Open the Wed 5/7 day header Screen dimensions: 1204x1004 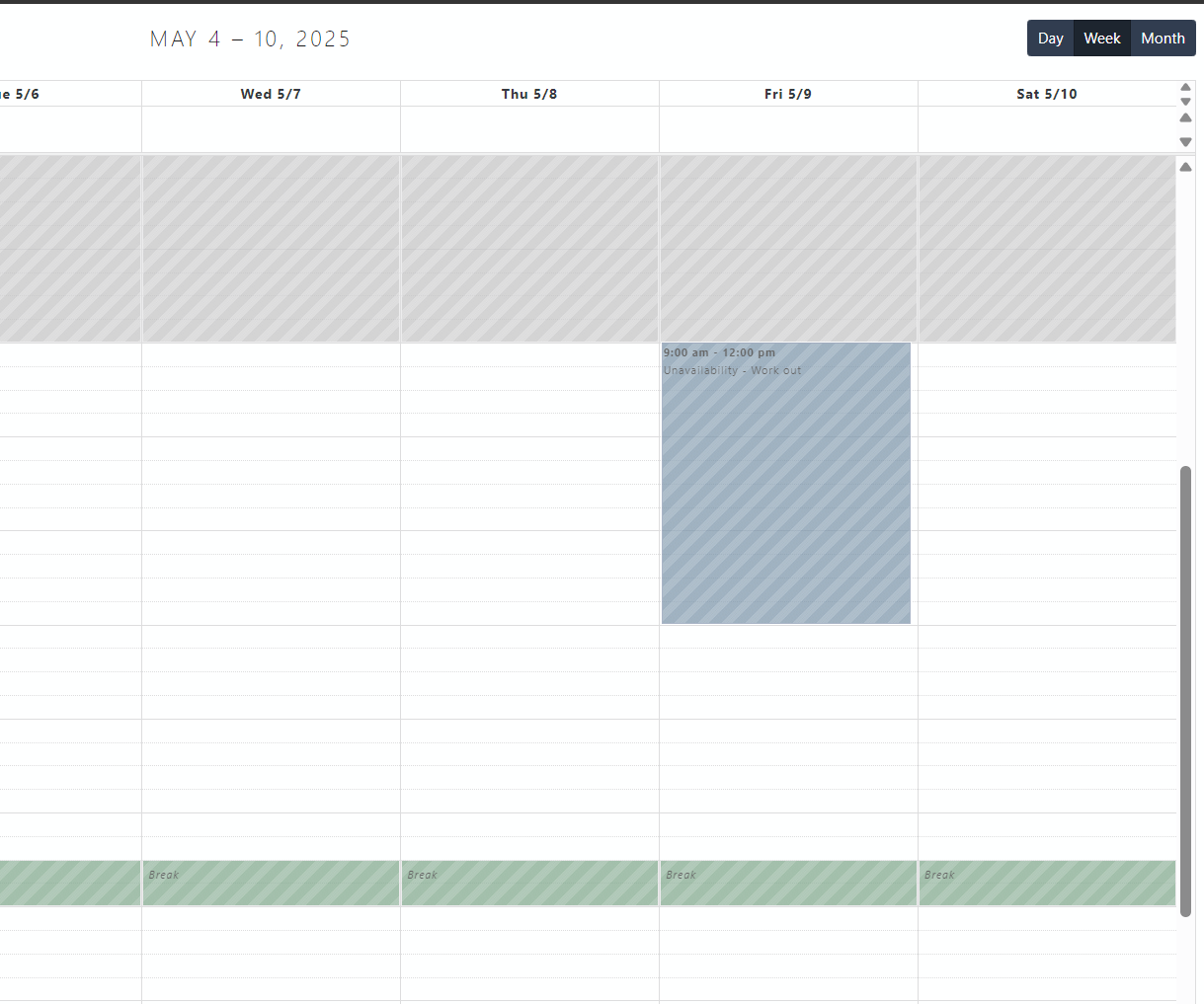pyautogui.click(x=271, y=94)
